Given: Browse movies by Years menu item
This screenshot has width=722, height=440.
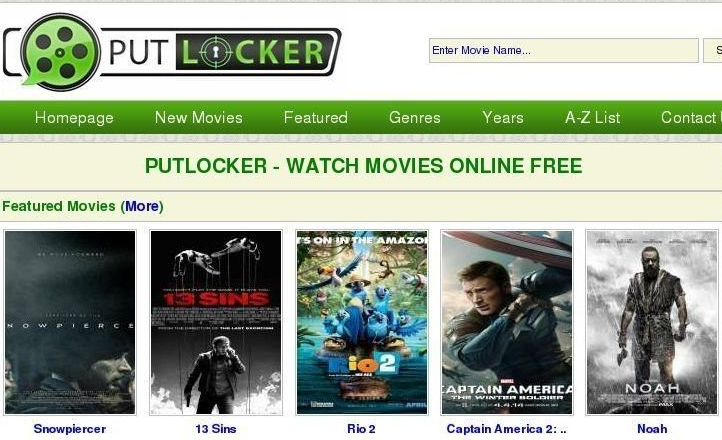Looking at the screenshot, I should point(503,117).
